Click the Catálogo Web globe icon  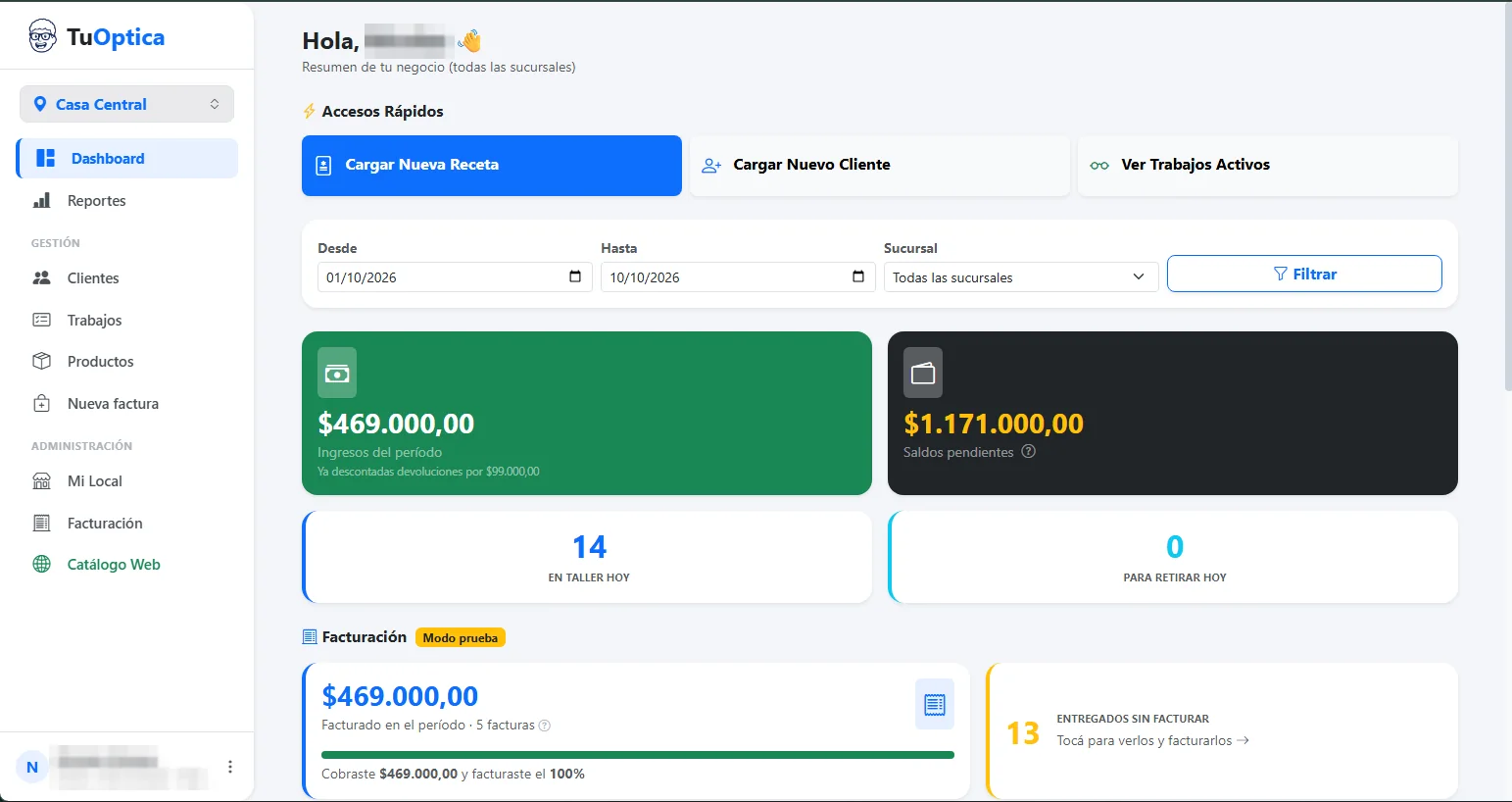point(42,564)
